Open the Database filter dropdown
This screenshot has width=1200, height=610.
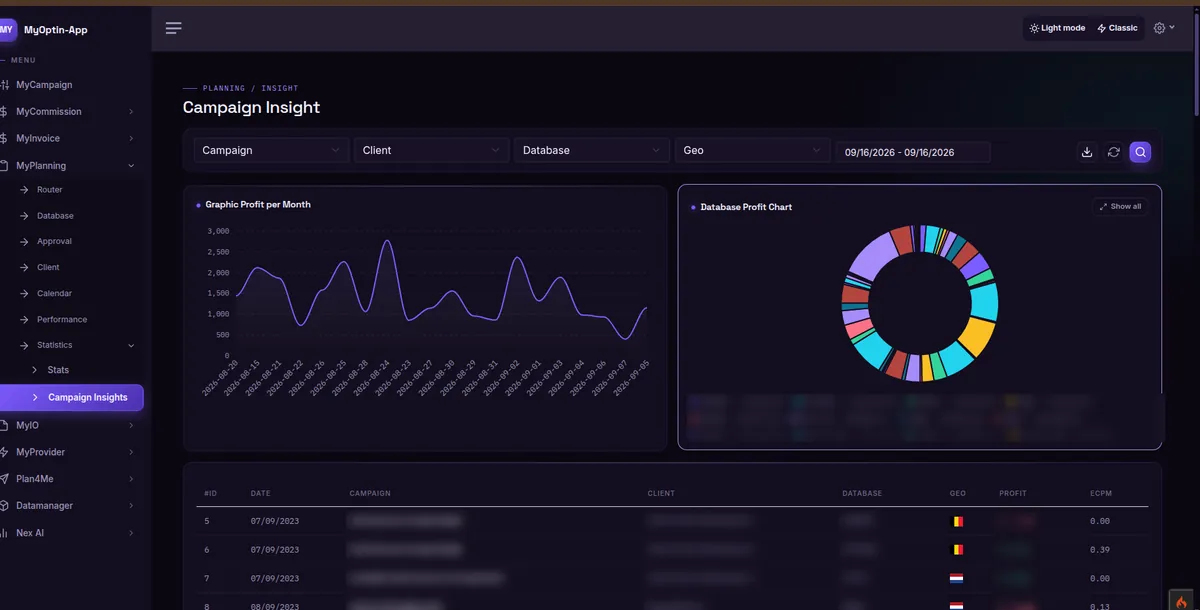[x=592, y=150]
